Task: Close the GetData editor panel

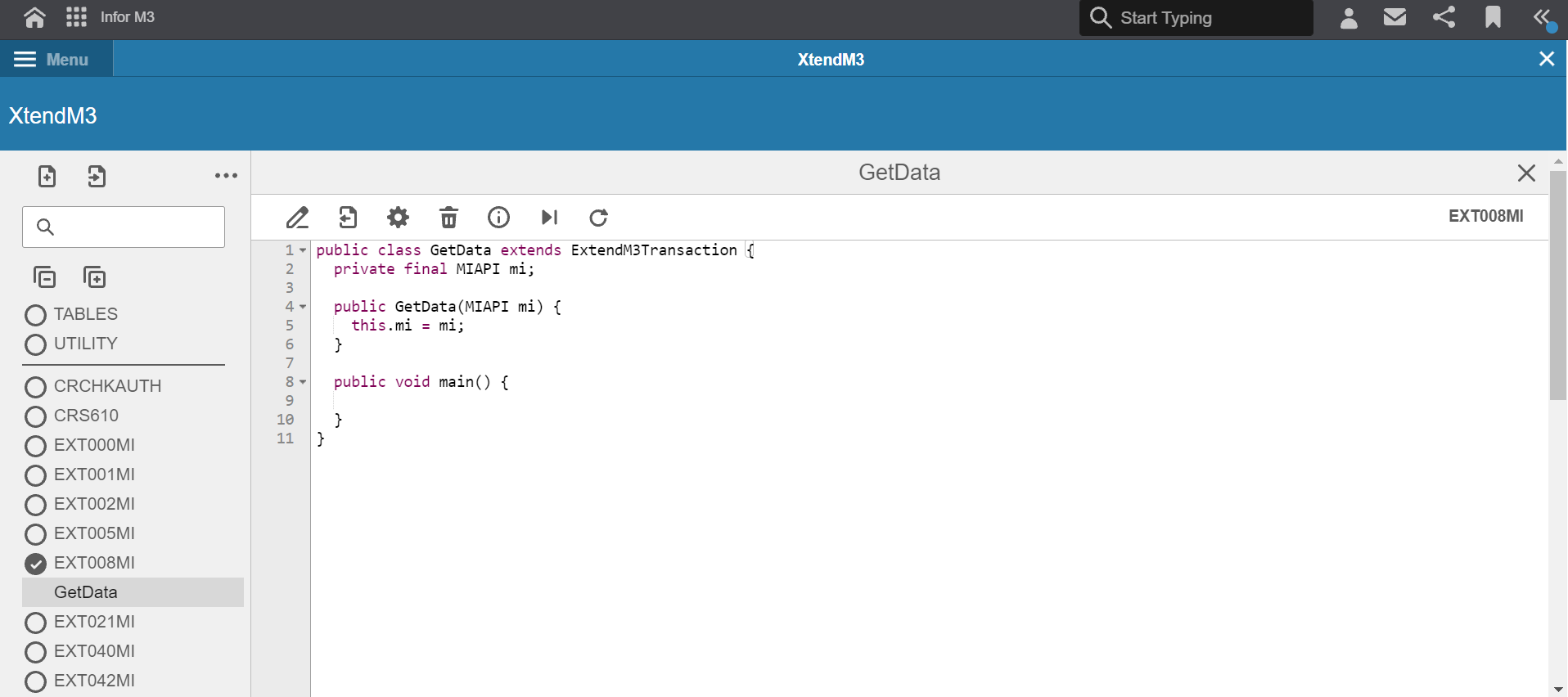Action: click(1526, 173)
